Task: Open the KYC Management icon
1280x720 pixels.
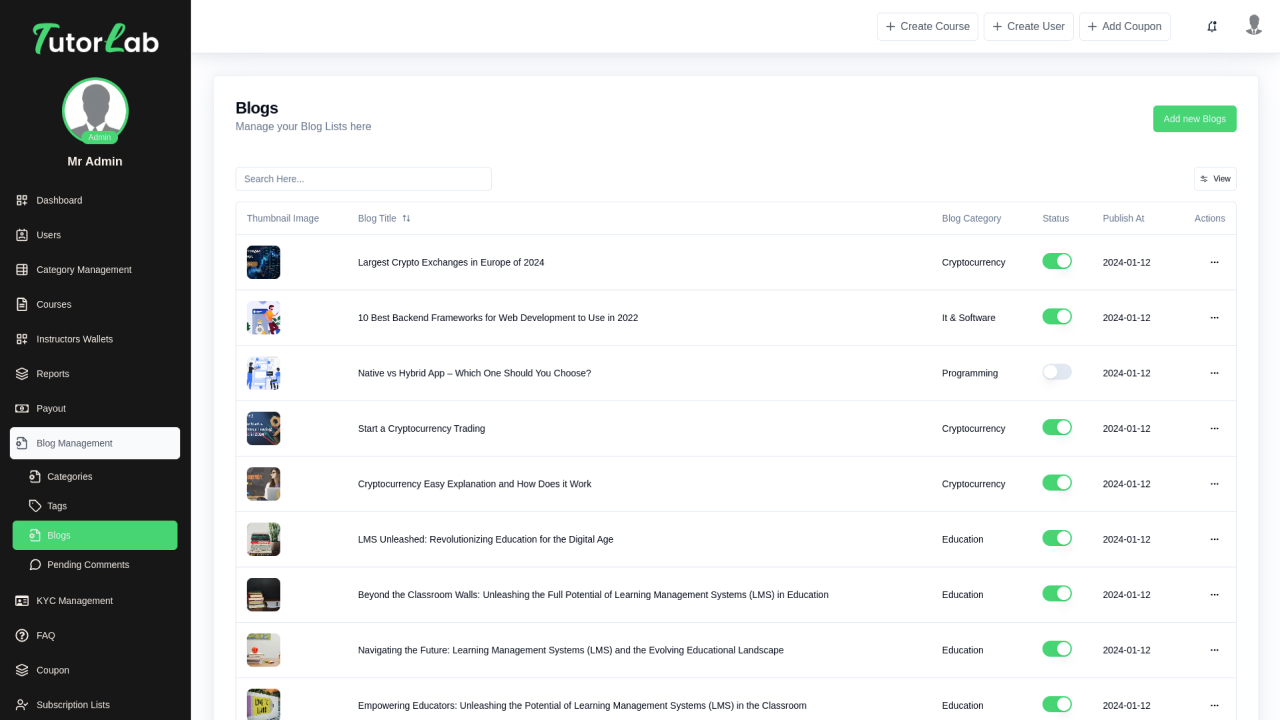Action: [22, 600]
